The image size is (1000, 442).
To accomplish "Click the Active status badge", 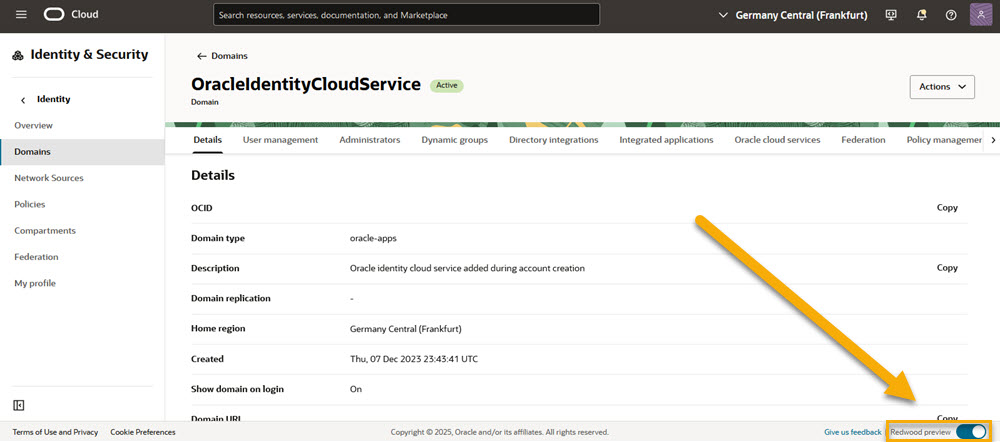I will pos(446,85).
